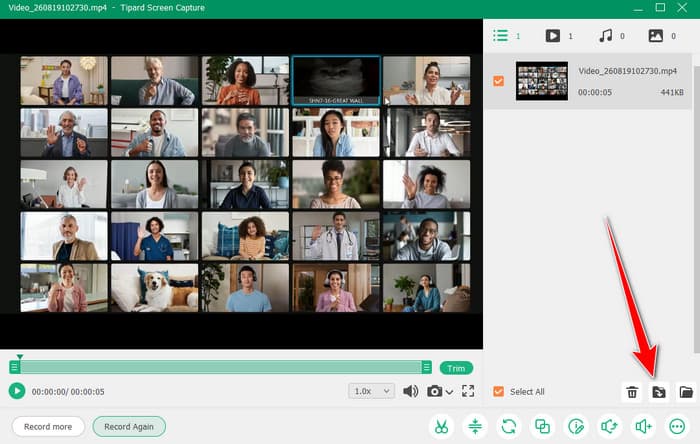The image size is (700, 444).
Task: Close the Tipard Screen Capture window
Action: pos(682,8)
